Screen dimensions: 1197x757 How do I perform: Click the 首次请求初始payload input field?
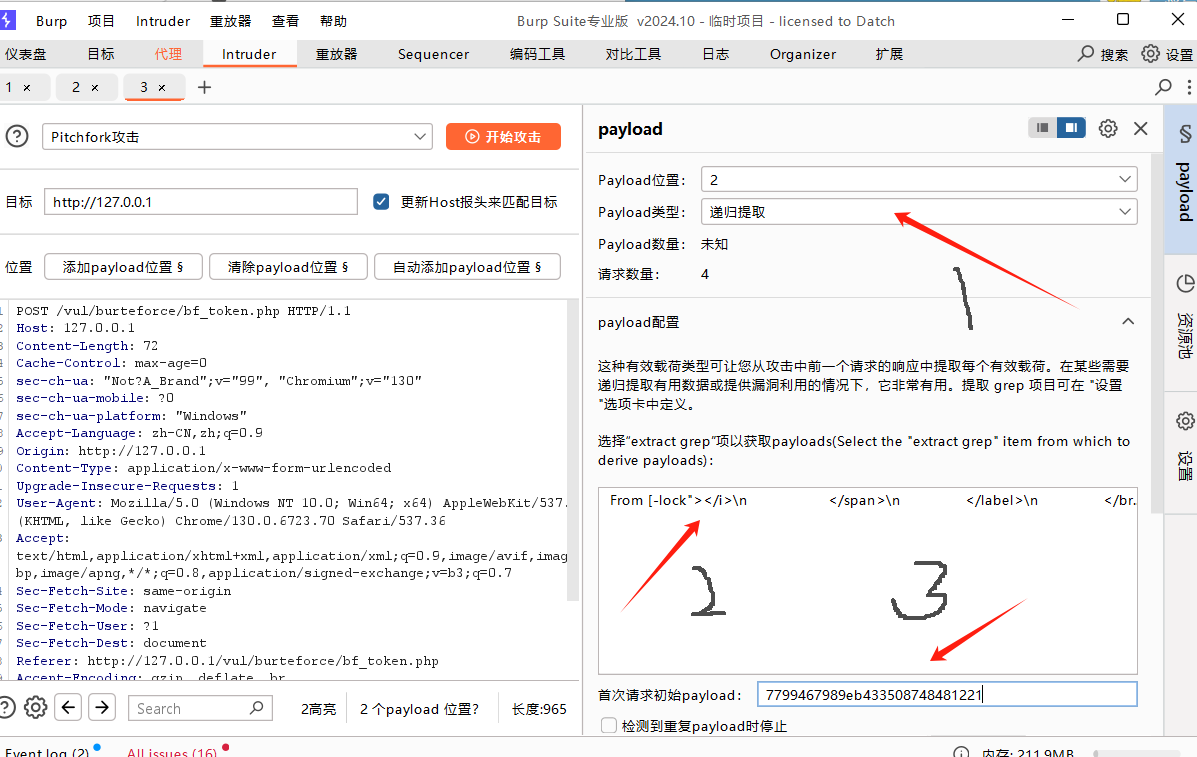(x=947, y=694)
